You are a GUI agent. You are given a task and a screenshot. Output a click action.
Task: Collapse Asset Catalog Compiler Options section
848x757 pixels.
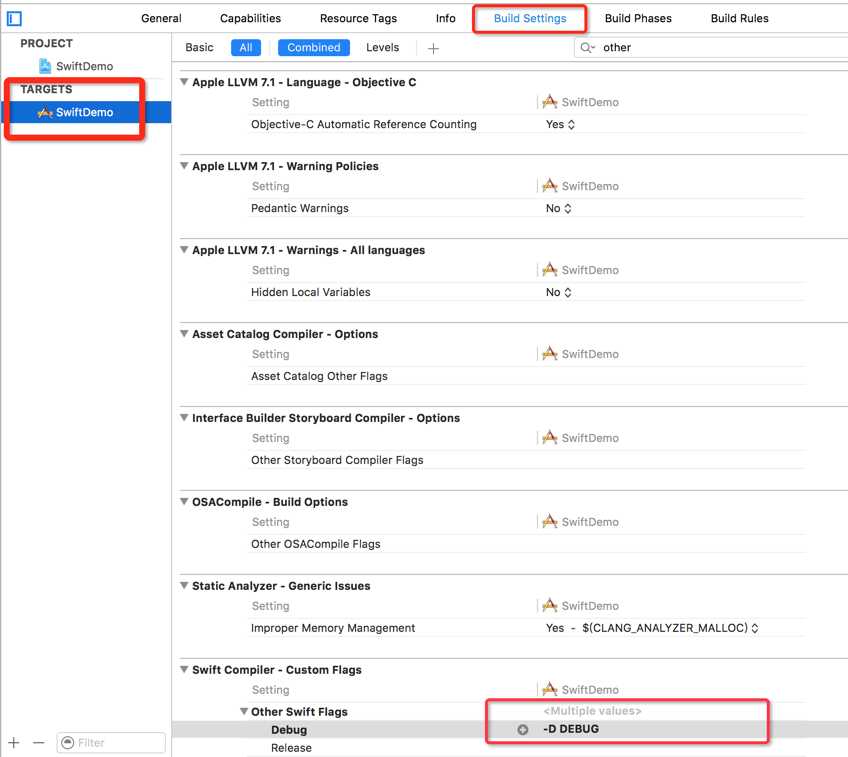(184, 334)
